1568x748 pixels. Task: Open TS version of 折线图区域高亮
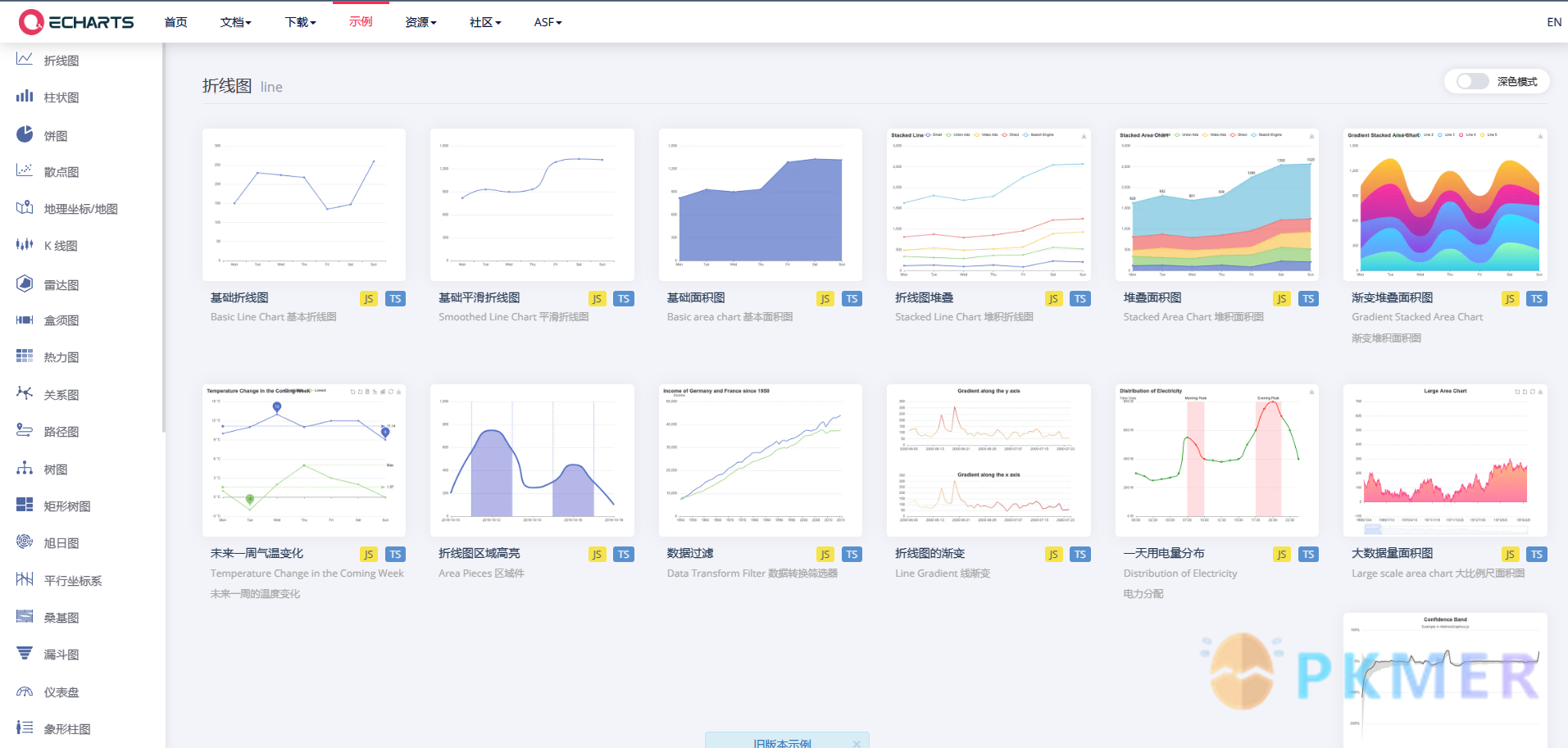tap(624, 555)
